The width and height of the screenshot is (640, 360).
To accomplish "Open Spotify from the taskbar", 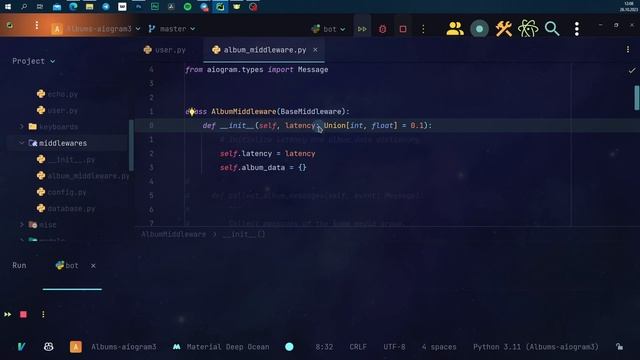I will pyautogui.click(x=187, y=7).
